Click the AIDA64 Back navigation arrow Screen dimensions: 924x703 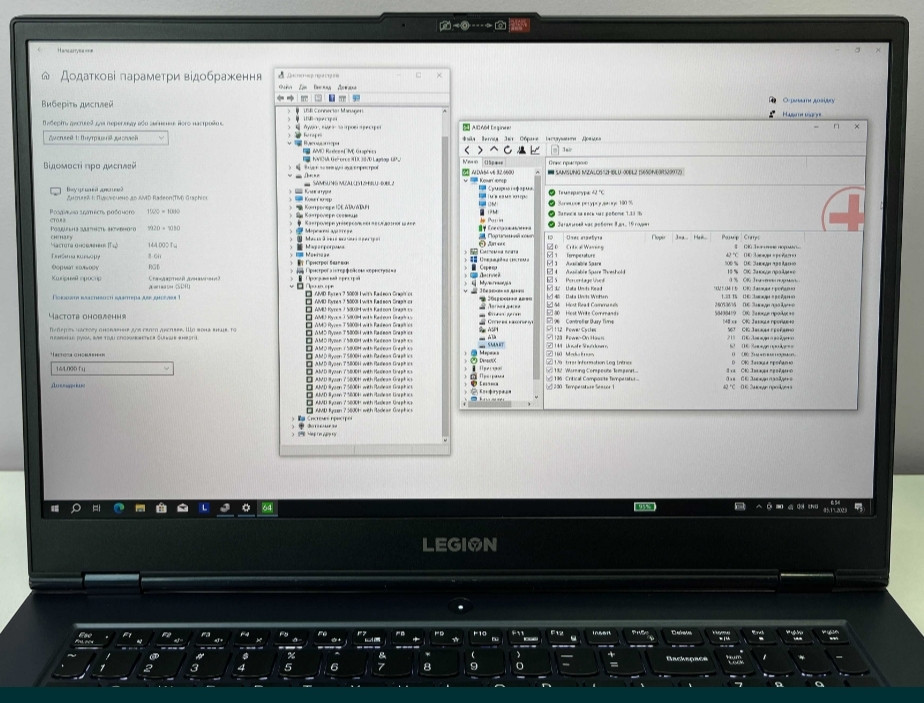(467, 150)
